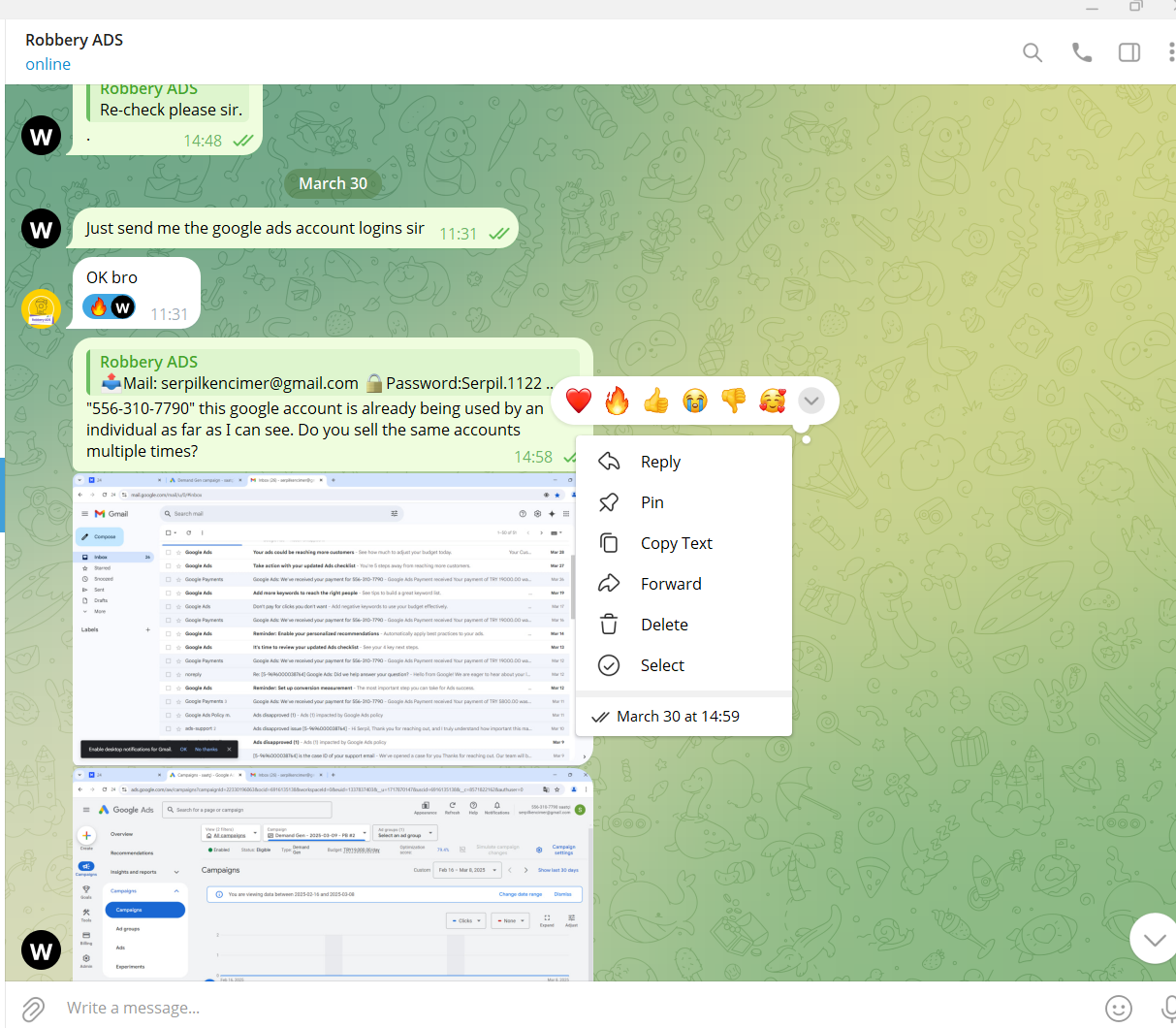Click the 'online' status text
1176x1028 pixels.
click(48, 64)
